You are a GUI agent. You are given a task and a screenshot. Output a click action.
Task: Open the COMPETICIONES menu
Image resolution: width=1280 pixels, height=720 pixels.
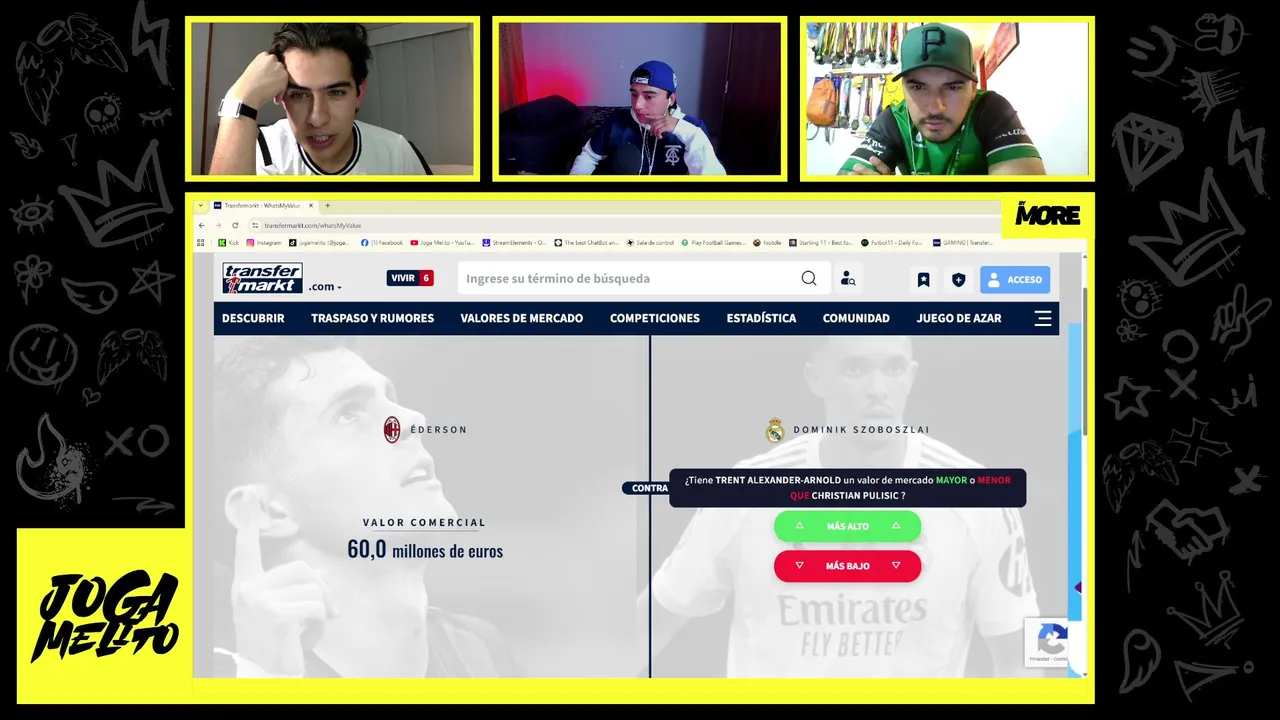click(x=655, y=318)
